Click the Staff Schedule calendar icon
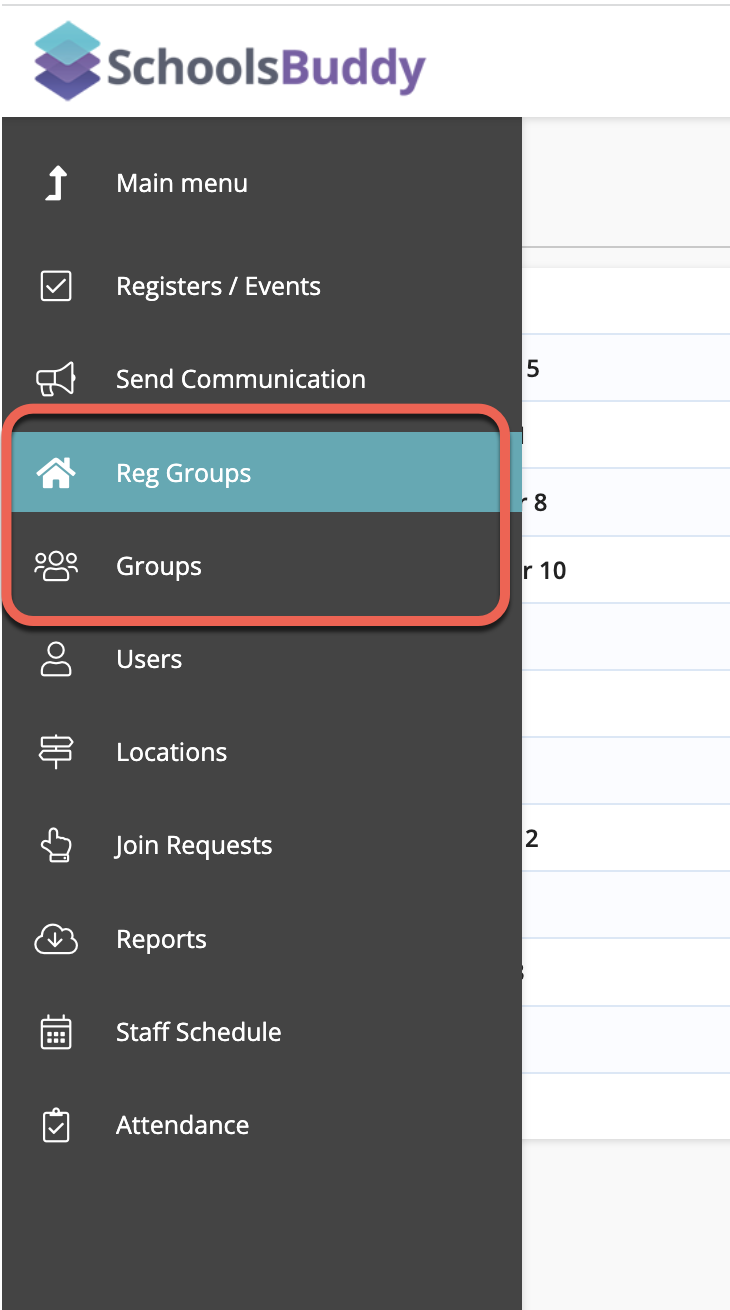The image size is (730, 1310). (x=56, y=1032)
